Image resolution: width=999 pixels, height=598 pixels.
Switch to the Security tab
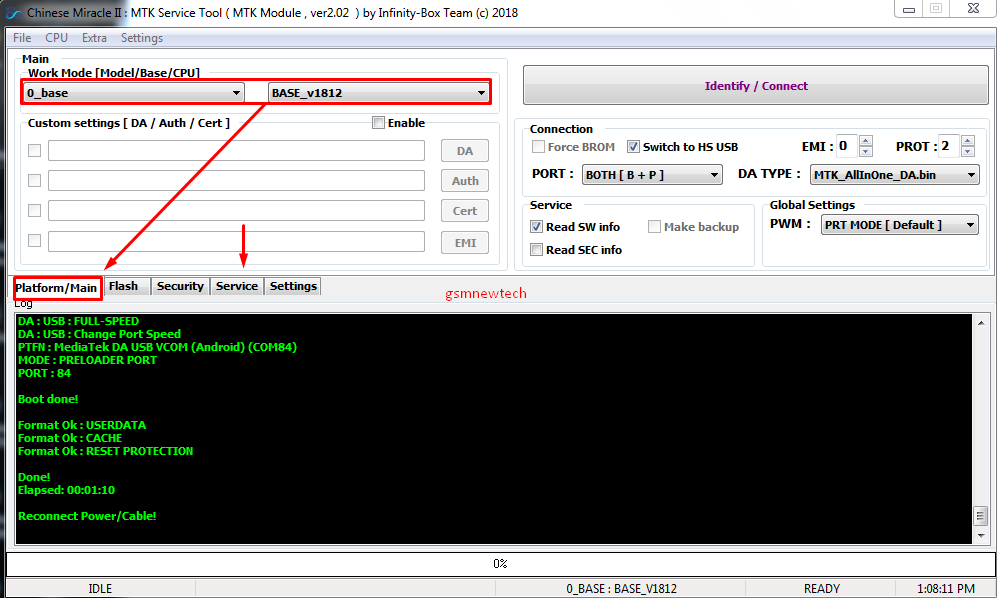tap(180, 287)
